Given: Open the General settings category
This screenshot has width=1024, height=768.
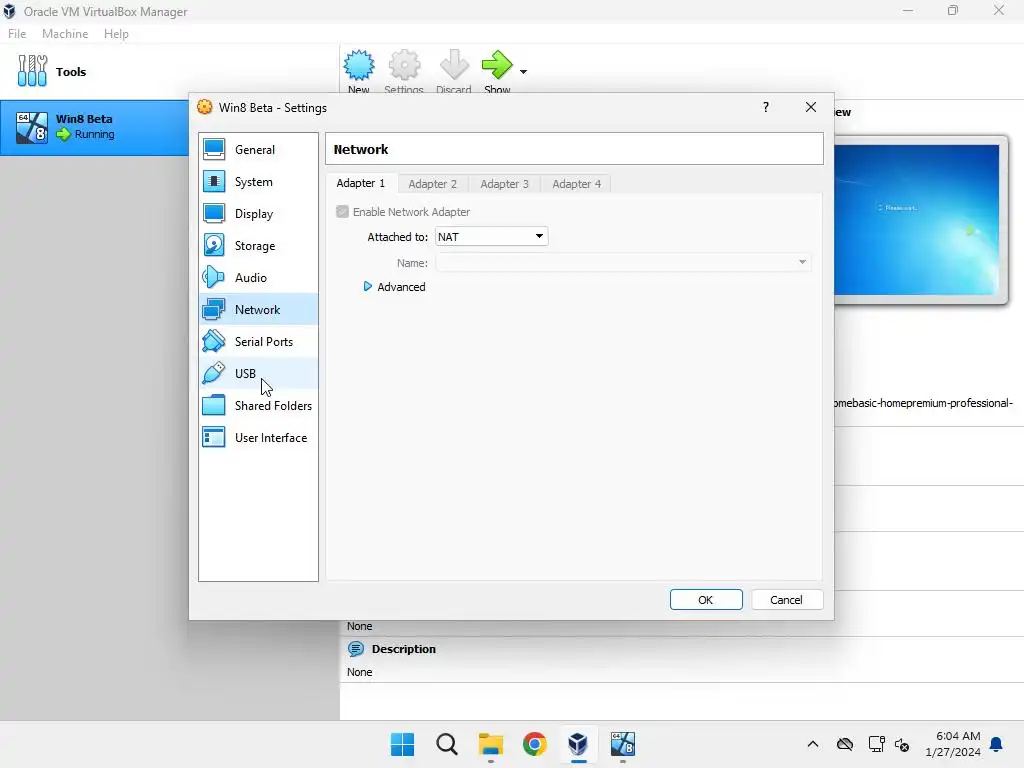Looking at the screenshot, I should click(258, 150).
